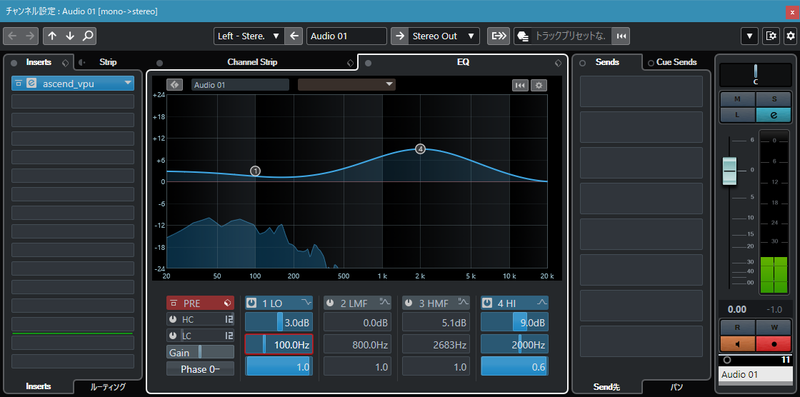Click the Edit channel 'e' button
This screenshot has height=397, width=800.
tap(773, 115)
